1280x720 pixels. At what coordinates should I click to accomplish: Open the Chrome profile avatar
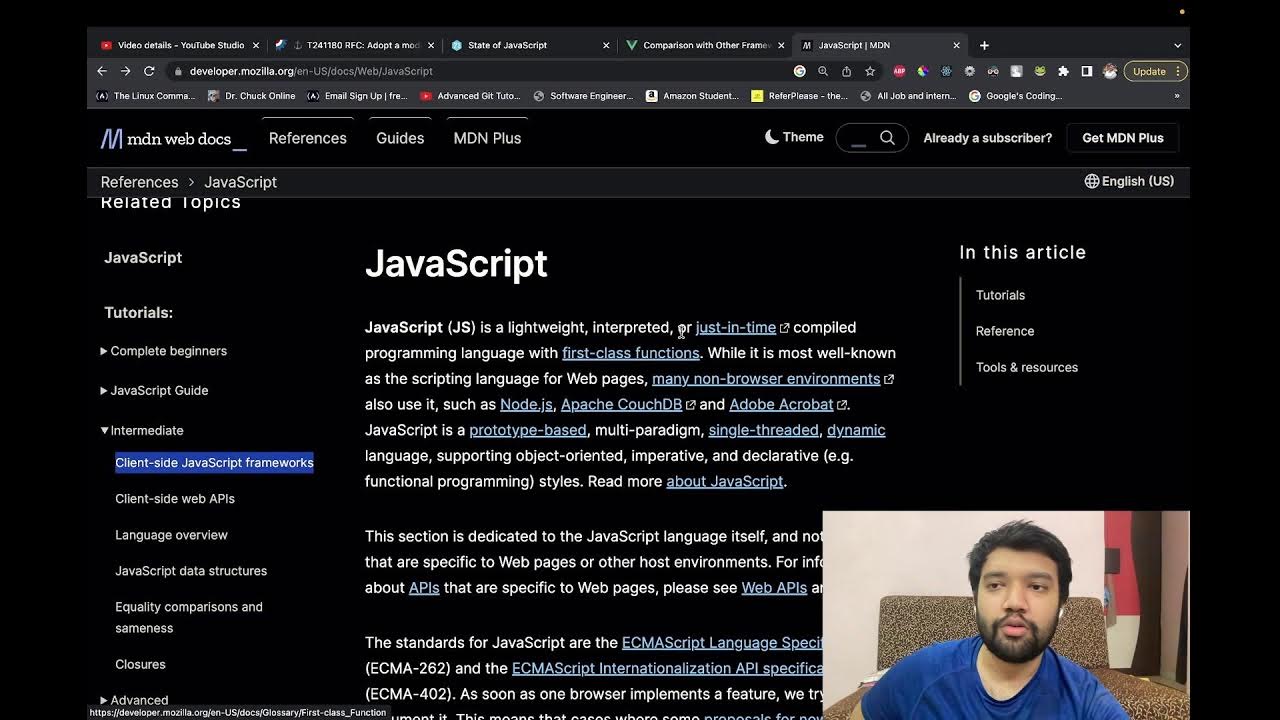pos(1110,71)
